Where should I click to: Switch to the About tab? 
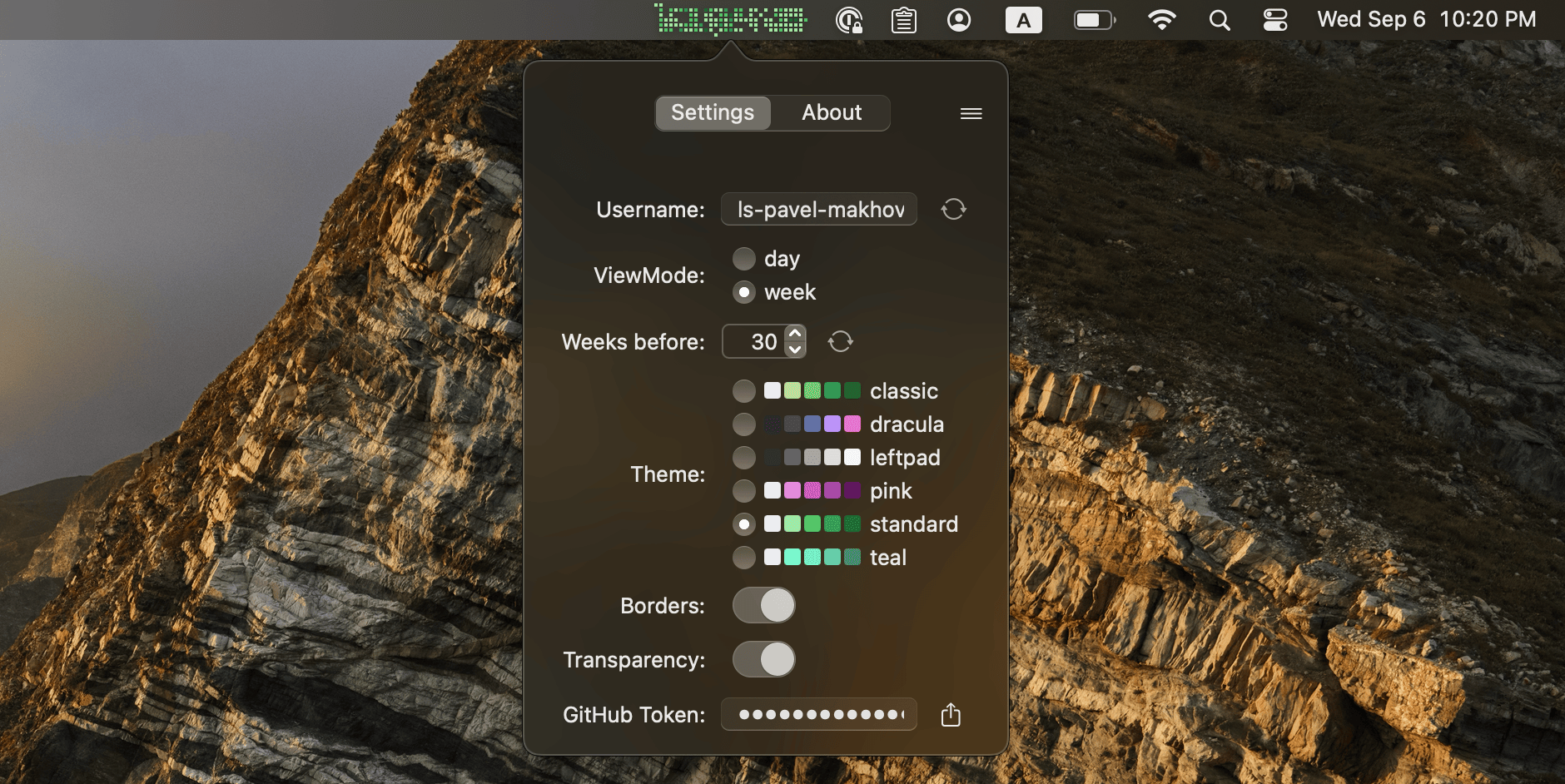831,112
